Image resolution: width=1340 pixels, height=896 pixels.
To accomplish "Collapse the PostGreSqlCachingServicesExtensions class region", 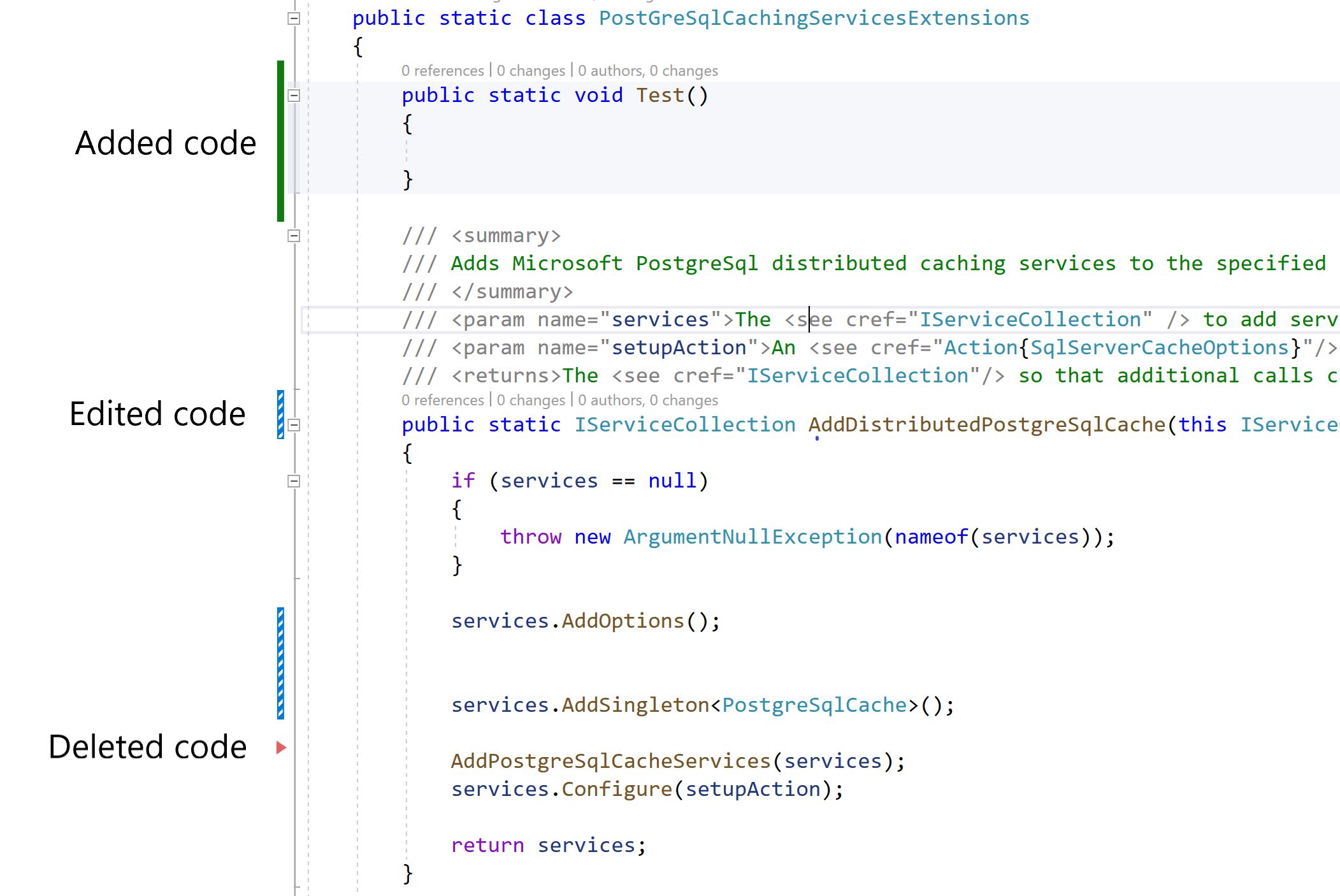I will coord(294,18).
